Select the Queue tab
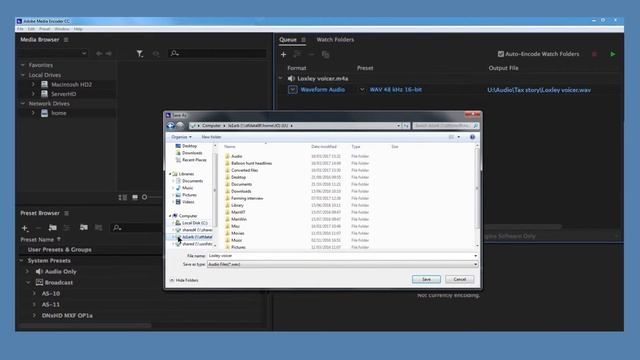 point(288,40)
